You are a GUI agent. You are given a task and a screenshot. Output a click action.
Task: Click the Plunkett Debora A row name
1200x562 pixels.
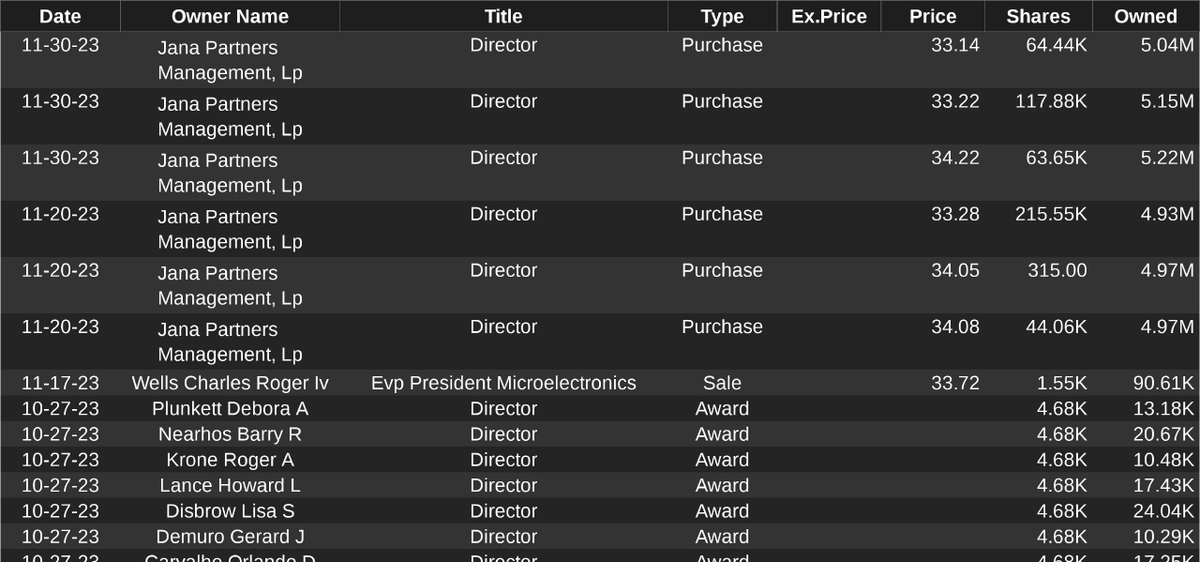click(x=230, y=409)
